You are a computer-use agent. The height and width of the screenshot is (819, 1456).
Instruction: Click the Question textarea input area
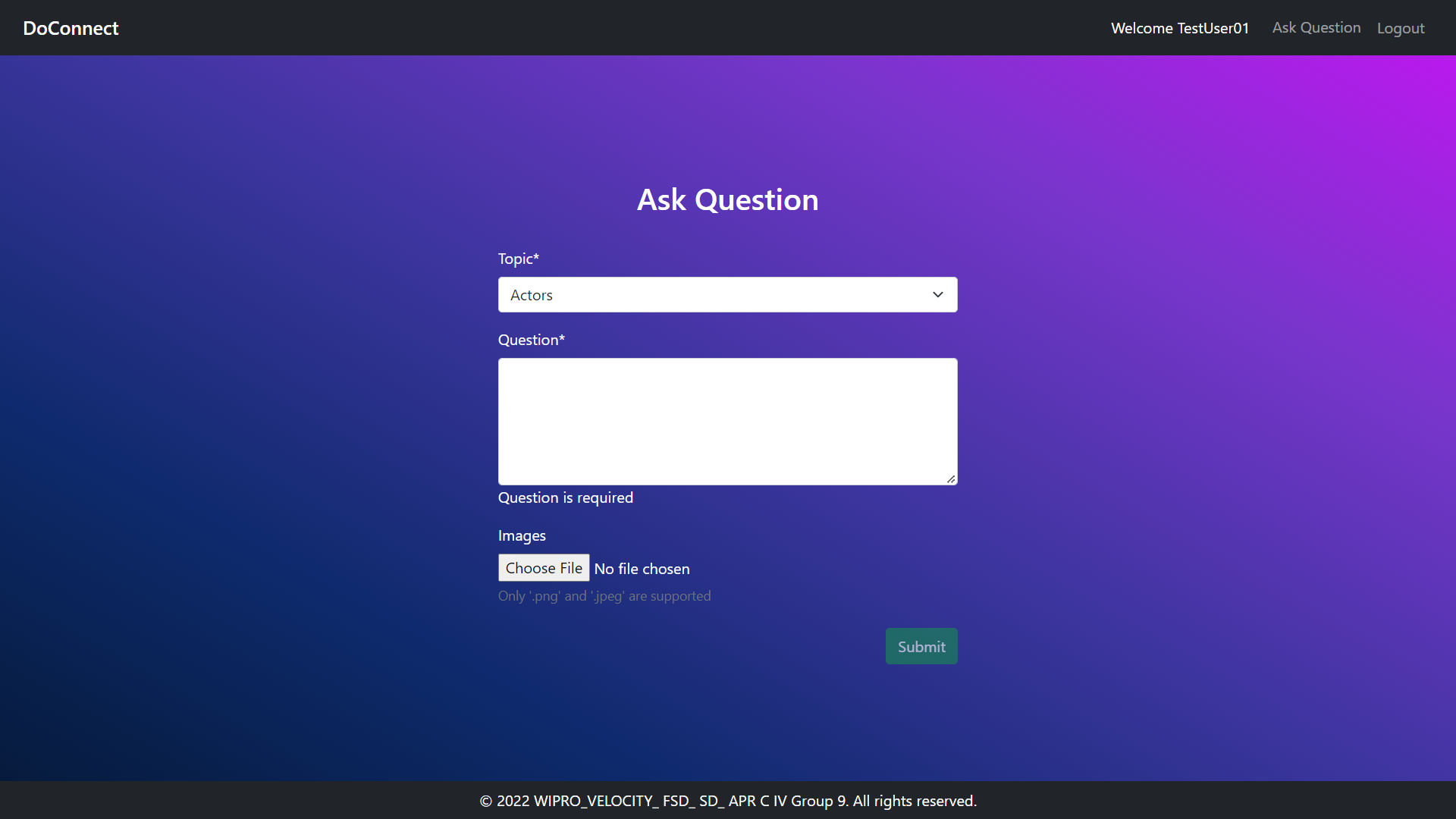click(728, 421)
